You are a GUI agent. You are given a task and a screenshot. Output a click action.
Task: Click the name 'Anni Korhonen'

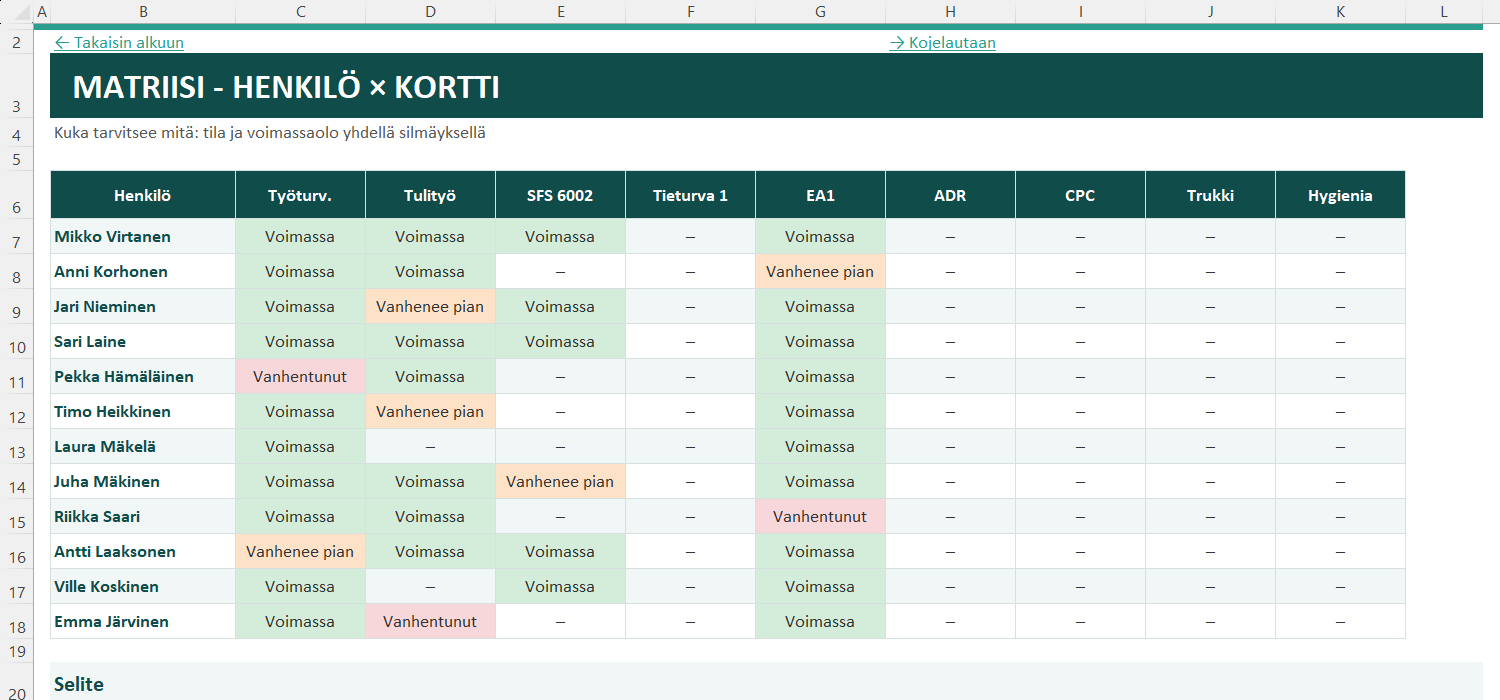click(111, 272)
